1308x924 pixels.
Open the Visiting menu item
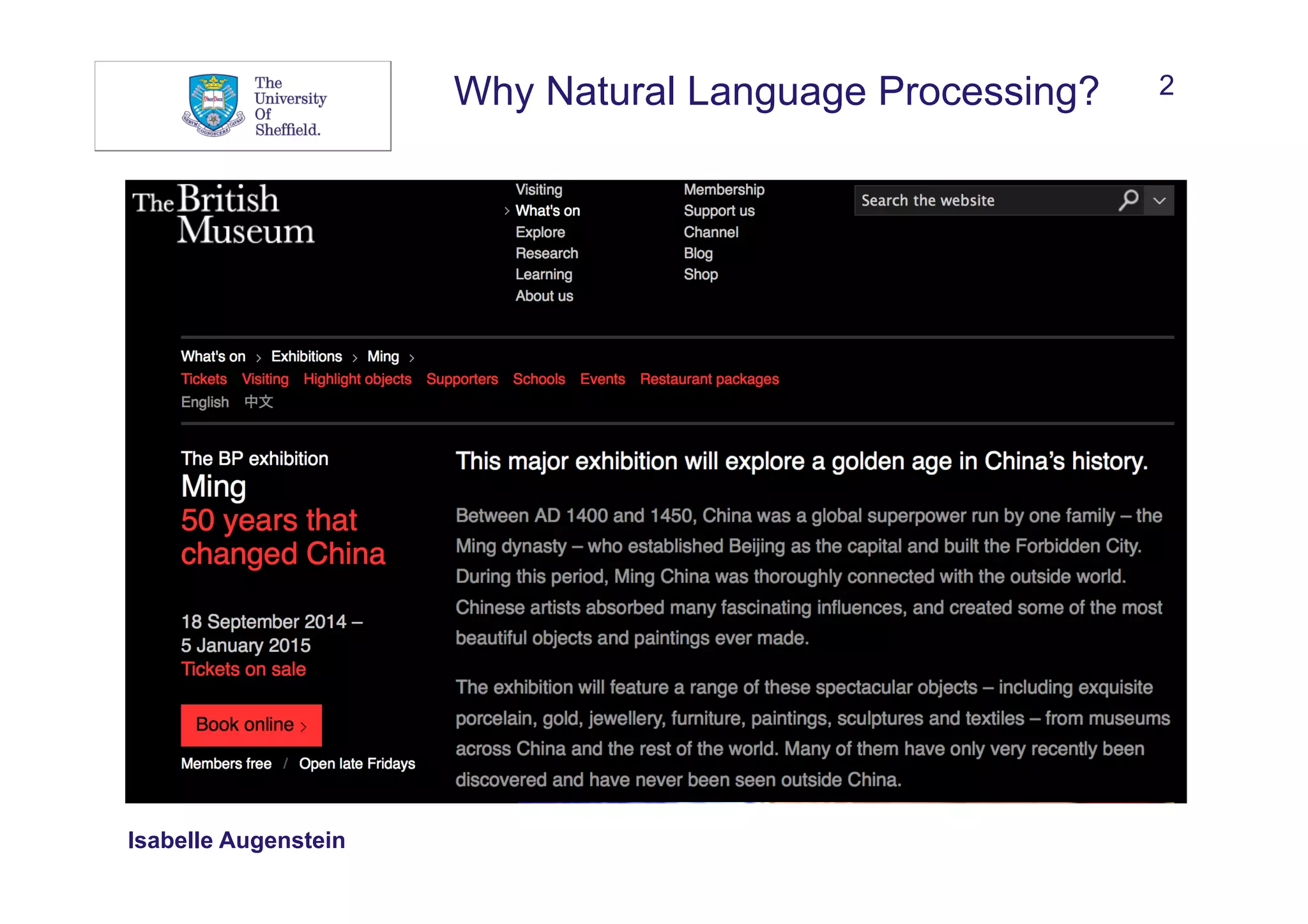[x=539, y=190]
